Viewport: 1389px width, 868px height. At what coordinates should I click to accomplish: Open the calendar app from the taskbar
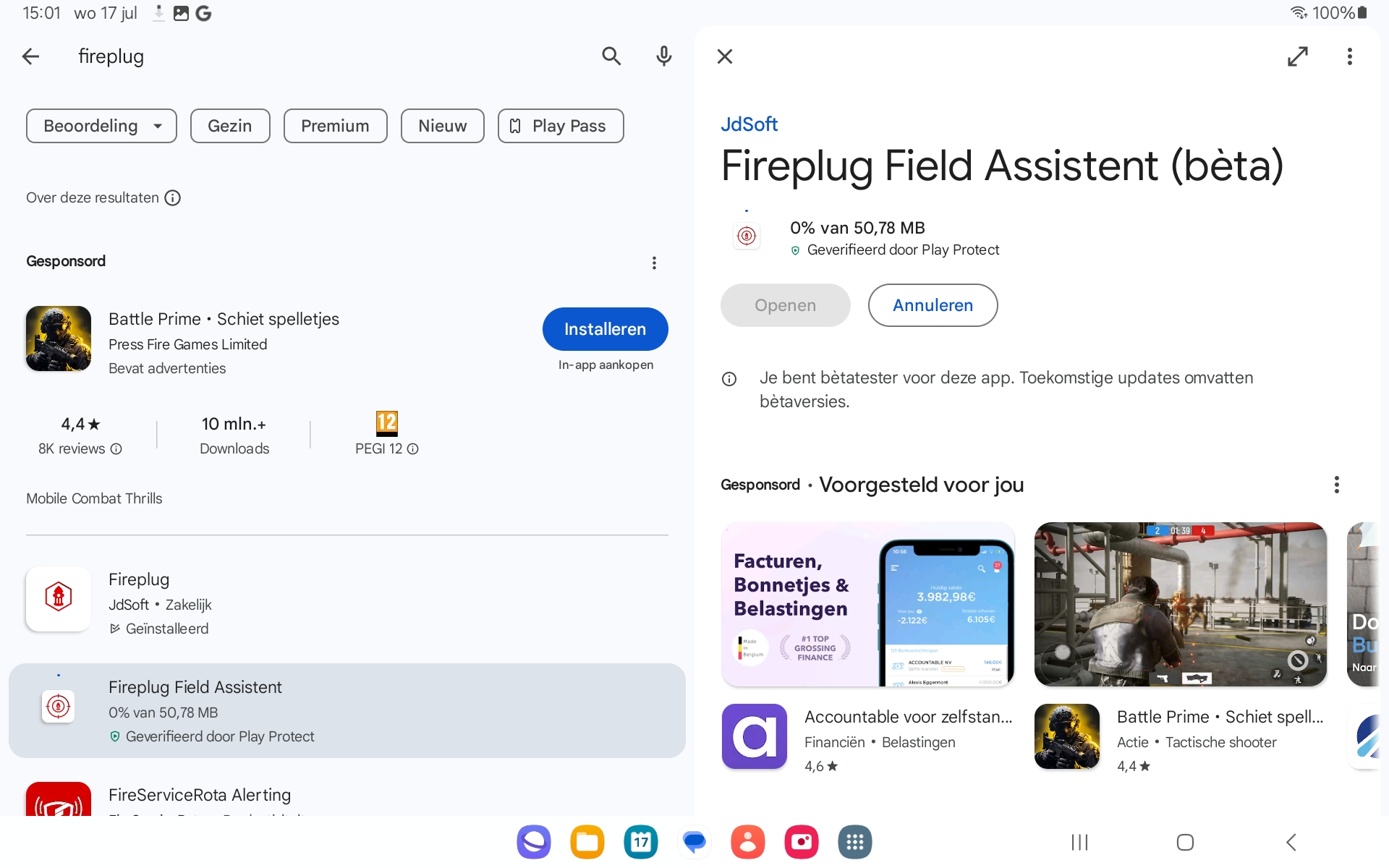[x=640, y=841]
